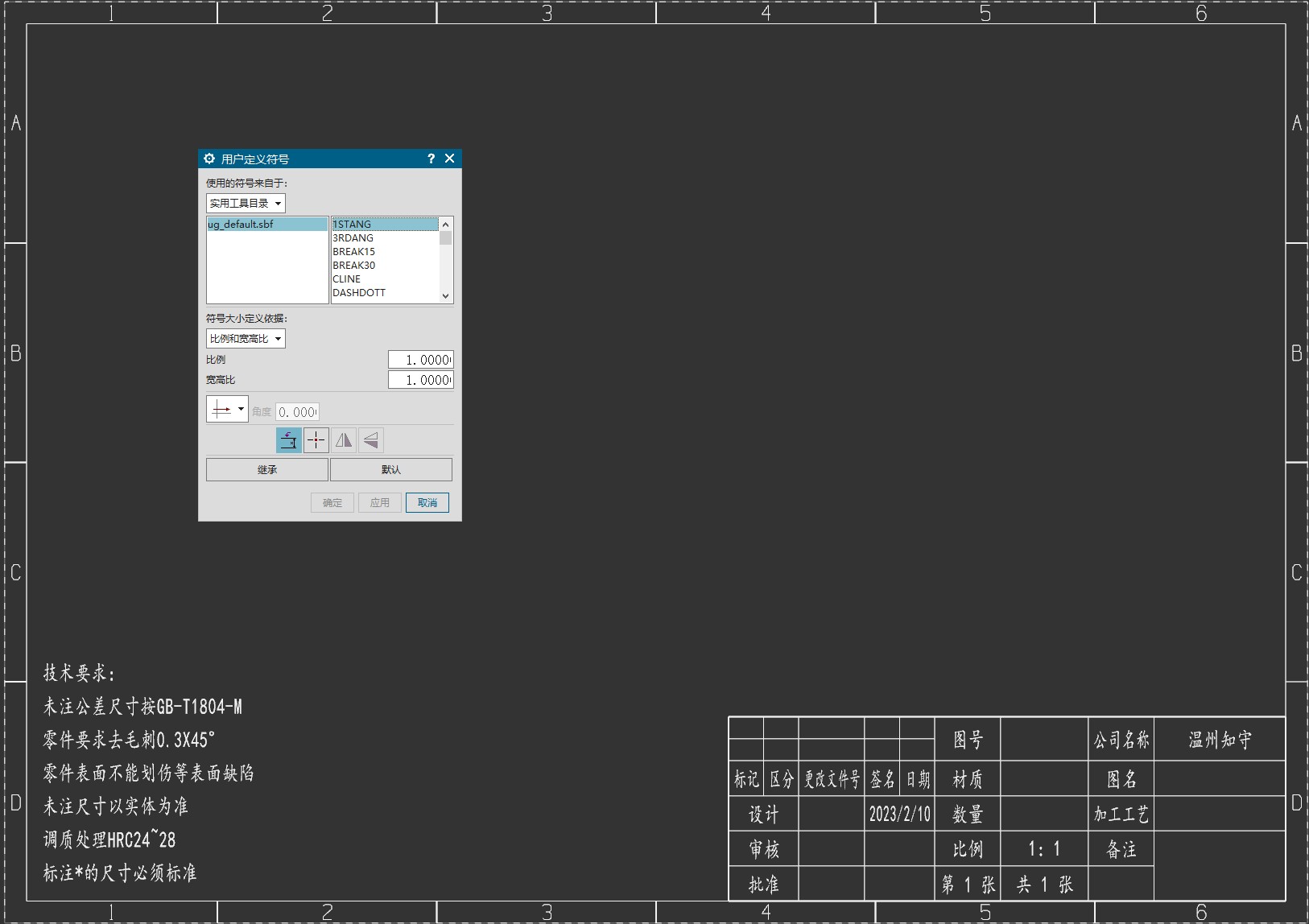Click the note 未注尺寸以实体为准

115,806
